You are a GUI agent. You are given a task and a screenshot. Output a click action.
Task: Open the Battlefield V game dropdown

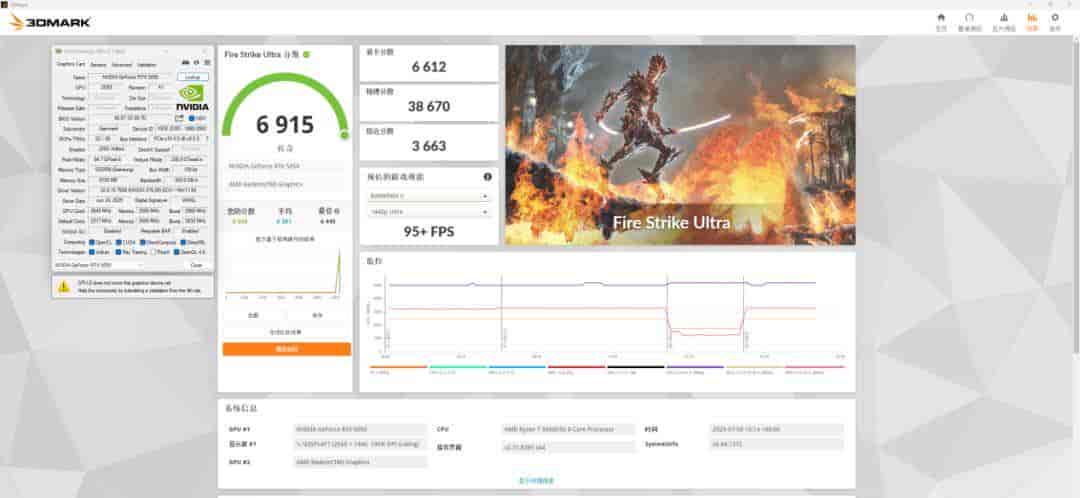(428, 196)
